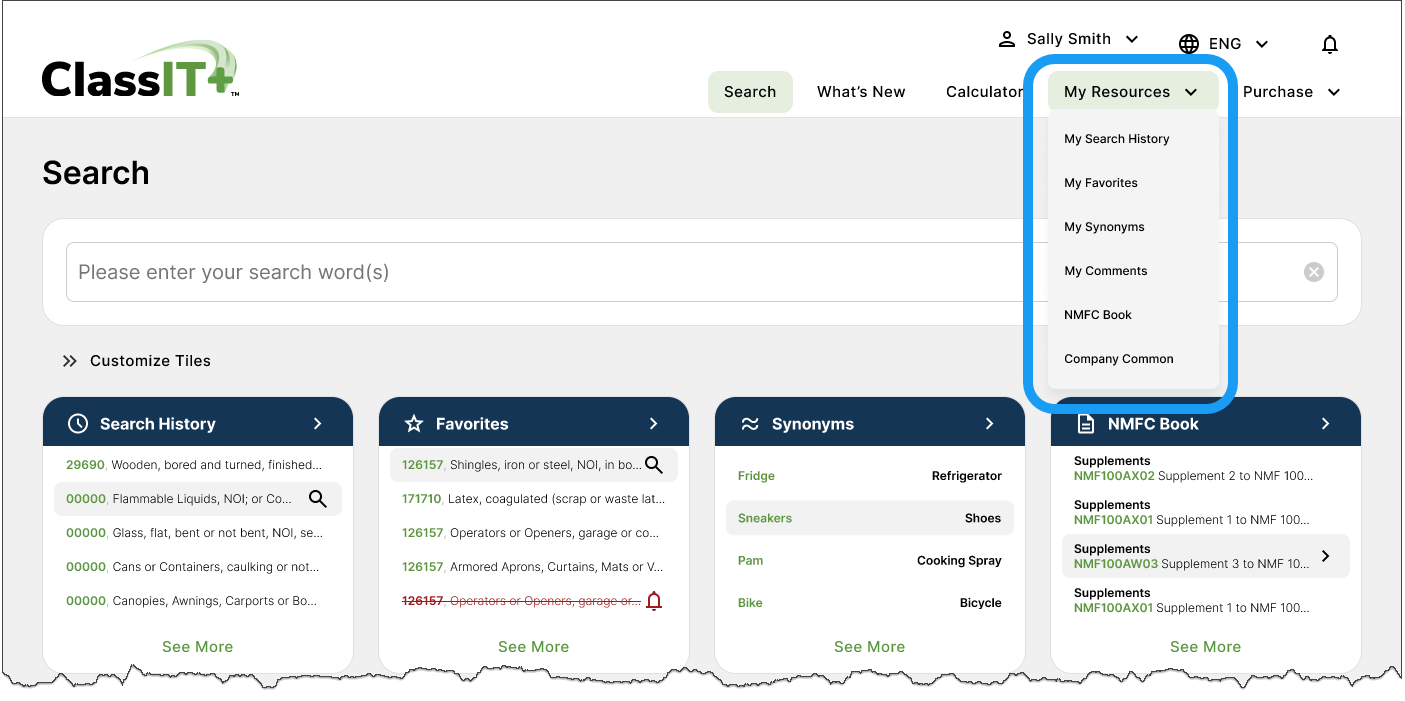Click See More under Synonyms
The width and height of the screenshot is (1405, 701).
pyautogui.click(x=869, y=647)
